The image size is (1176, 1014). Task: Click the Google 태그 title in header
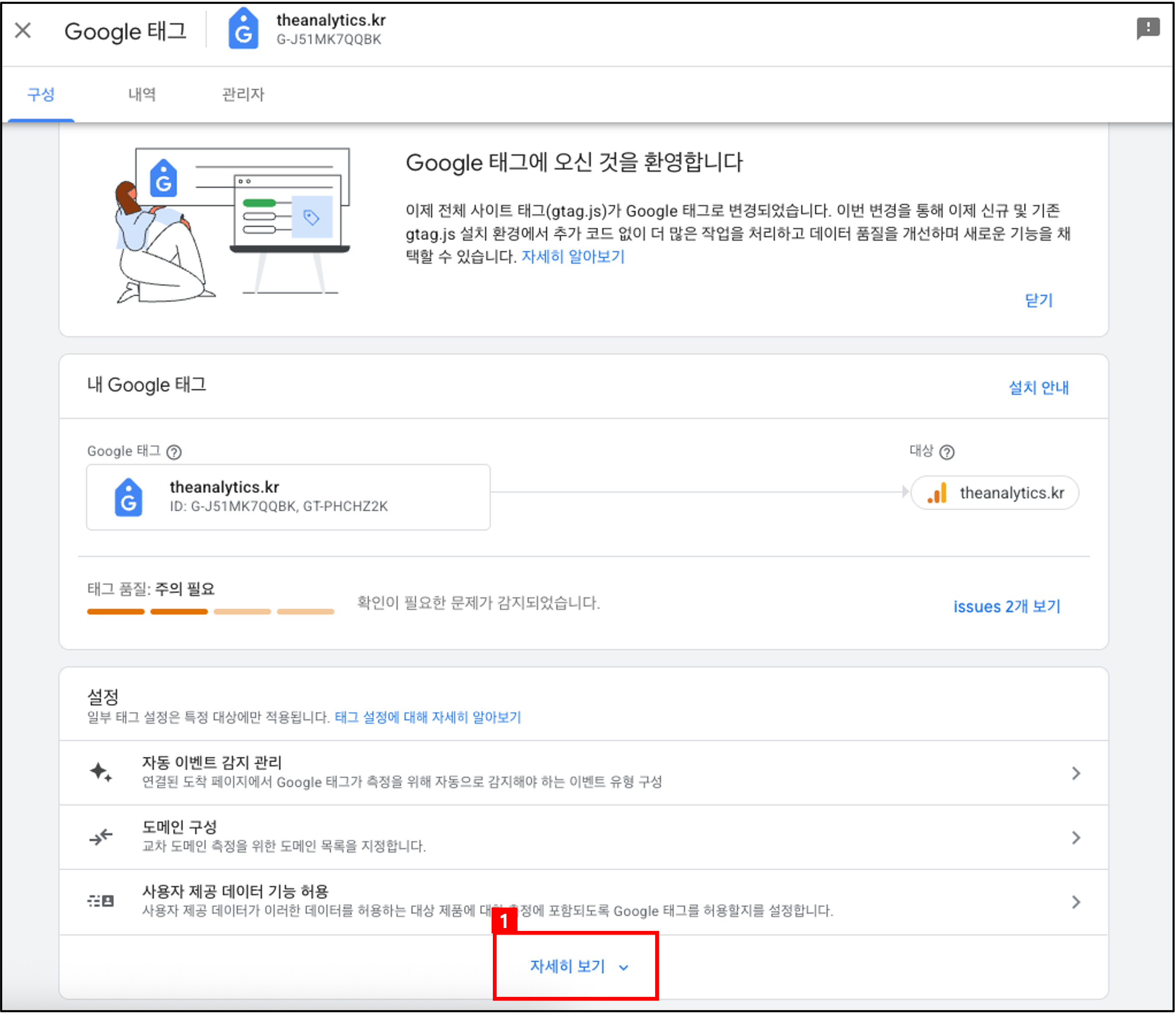tap(126, 31)
